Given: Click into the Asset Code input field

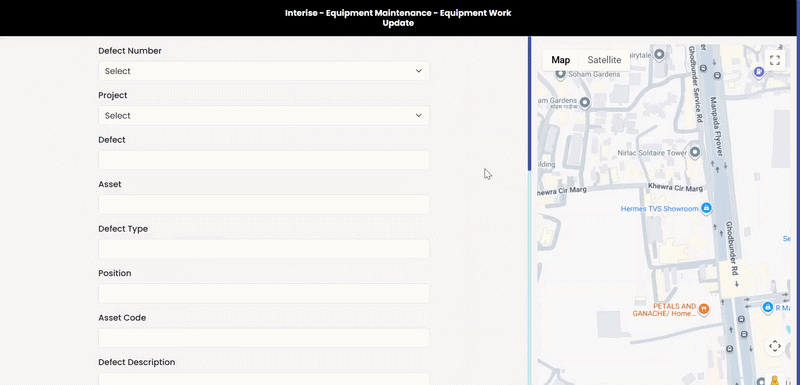Looking at the screenshot, I should [x=264, y=338].
